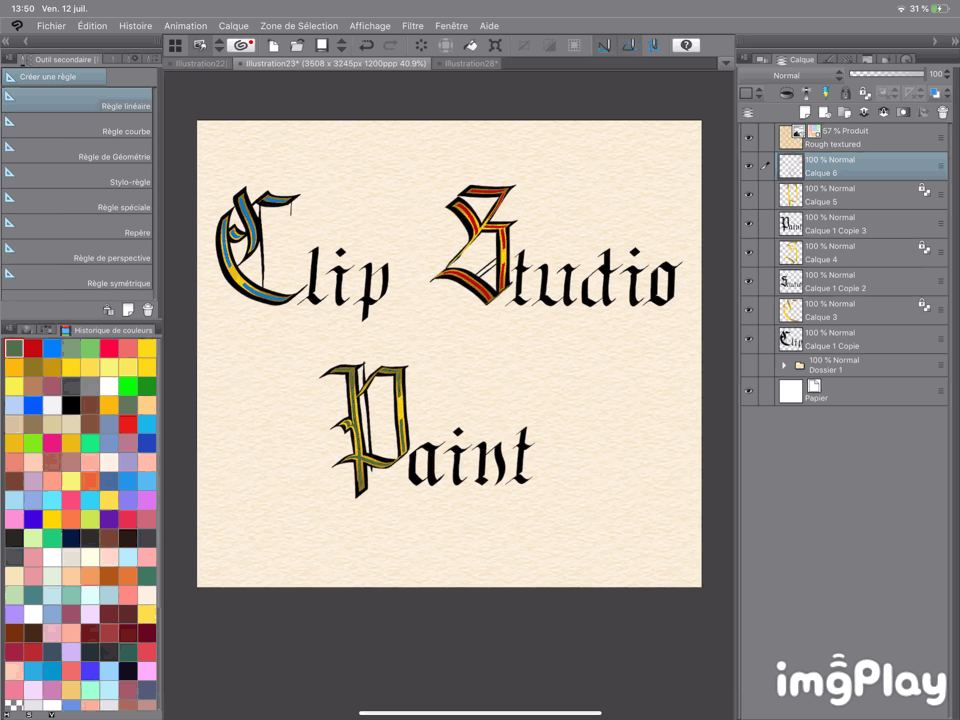This screenshot has height=720, width=960.
Task: Hide Calque 1 Copie 3 layer
Action: point(749,223)
